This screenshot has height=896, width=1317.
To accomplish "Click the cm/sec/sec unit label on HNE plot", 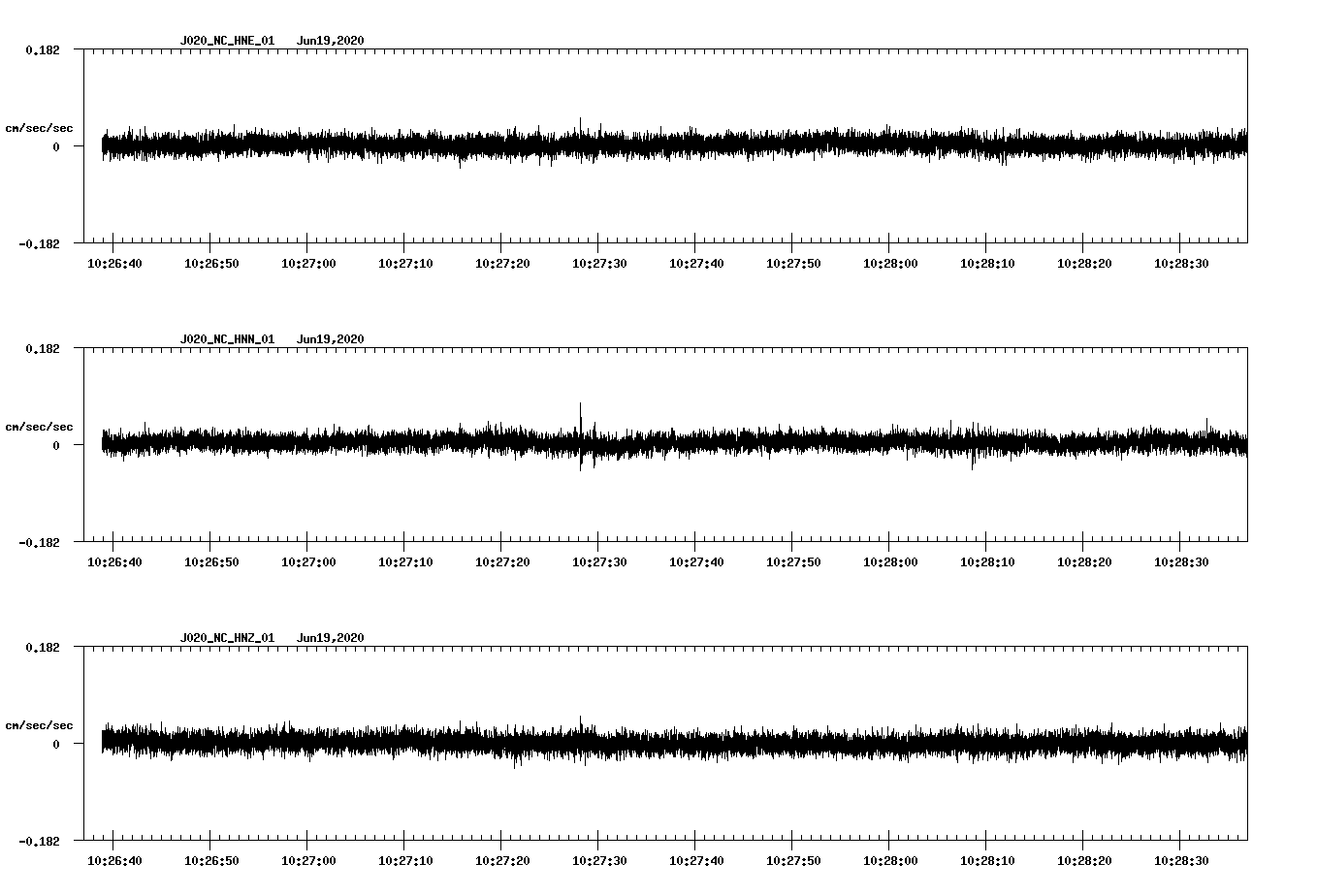I will coord(39,128).
